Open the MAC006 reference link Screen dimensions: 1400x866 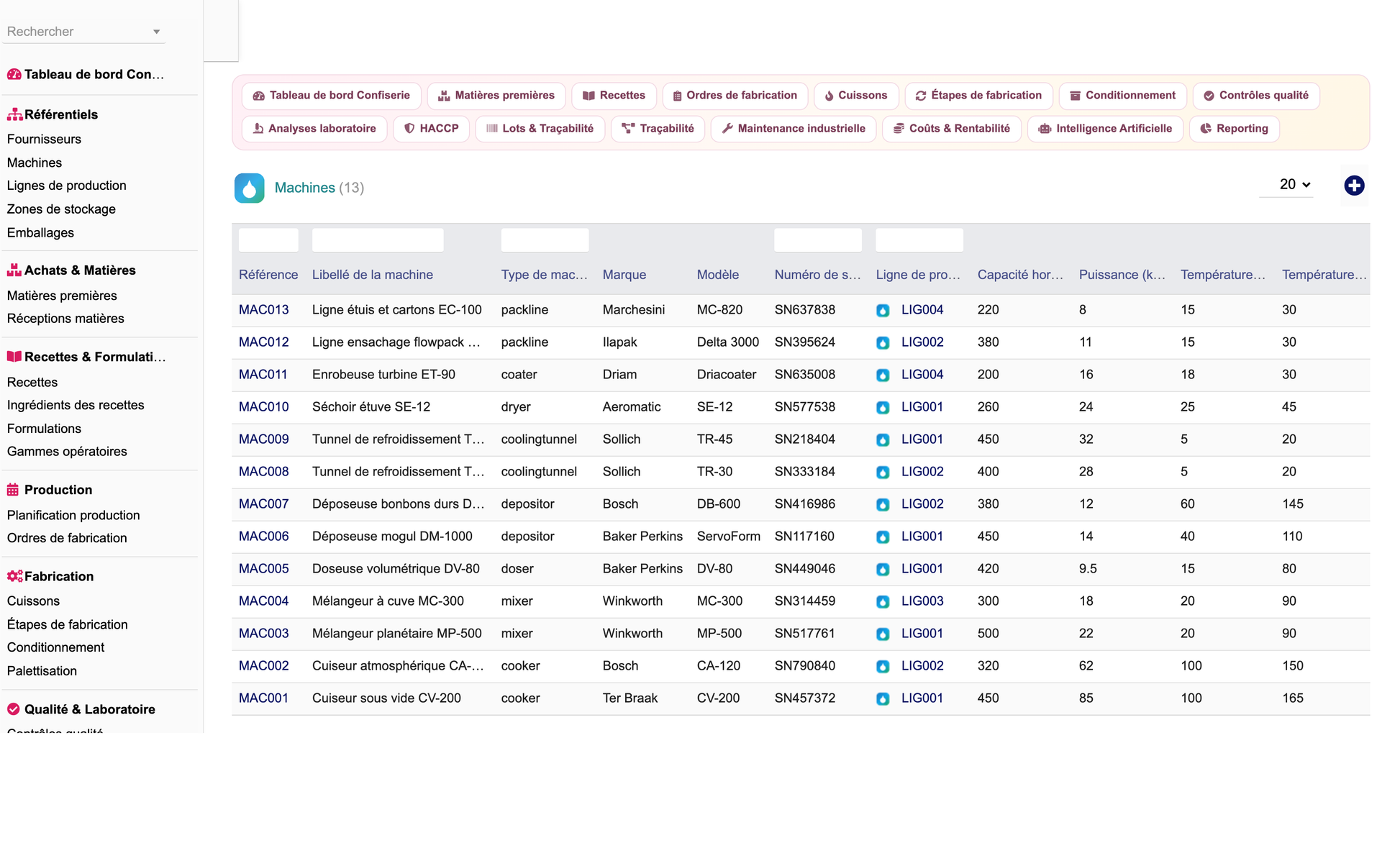264,537
